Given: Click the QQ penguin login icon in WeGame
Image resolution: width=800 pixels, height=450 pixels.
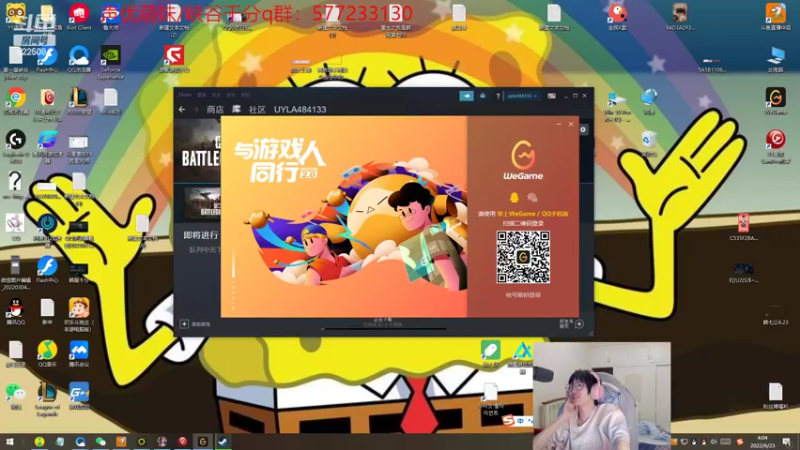Looking at the screenshot, I should coord(514,197).
